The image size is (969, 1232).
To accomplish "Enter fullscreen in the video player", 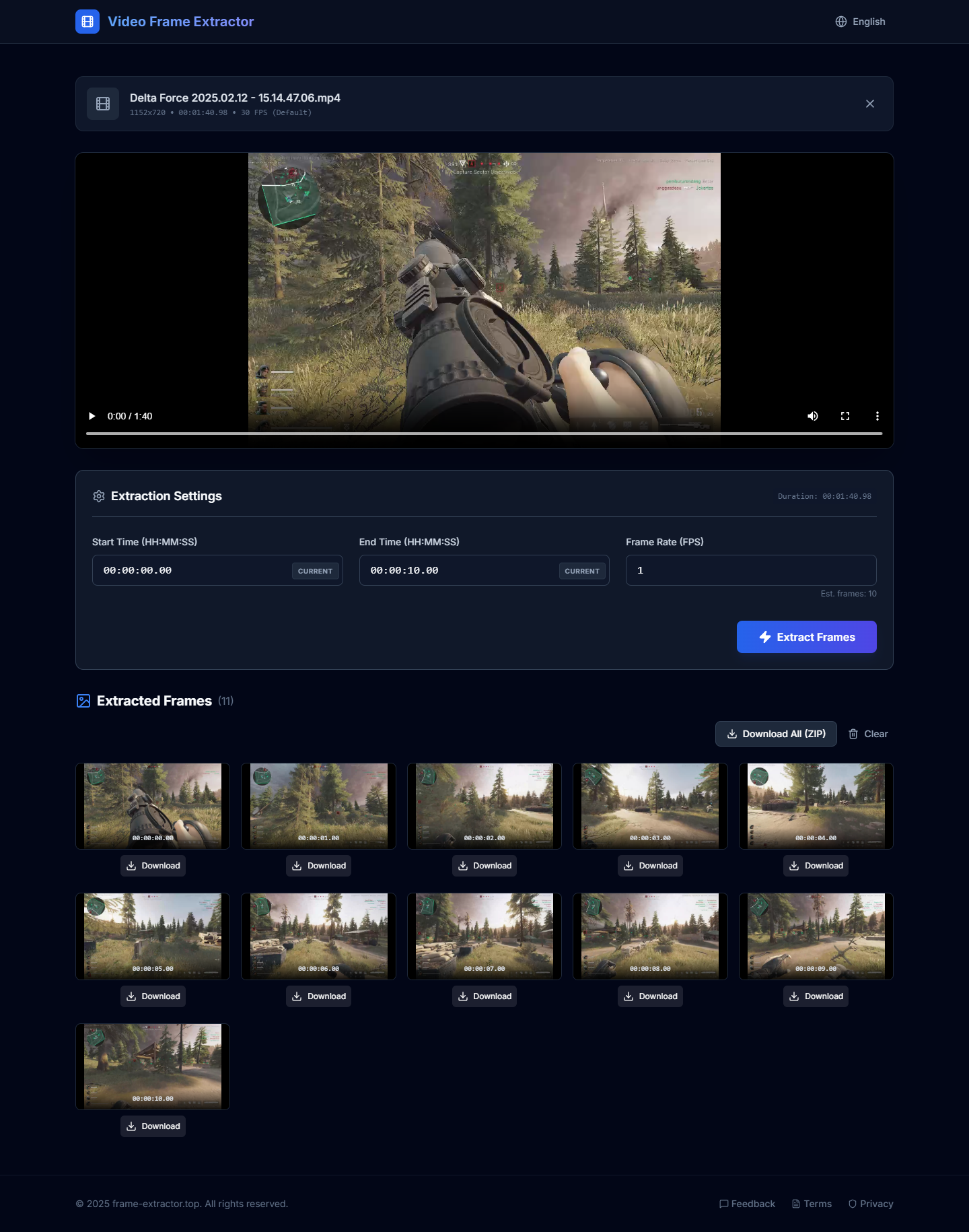I will (845, 416).
